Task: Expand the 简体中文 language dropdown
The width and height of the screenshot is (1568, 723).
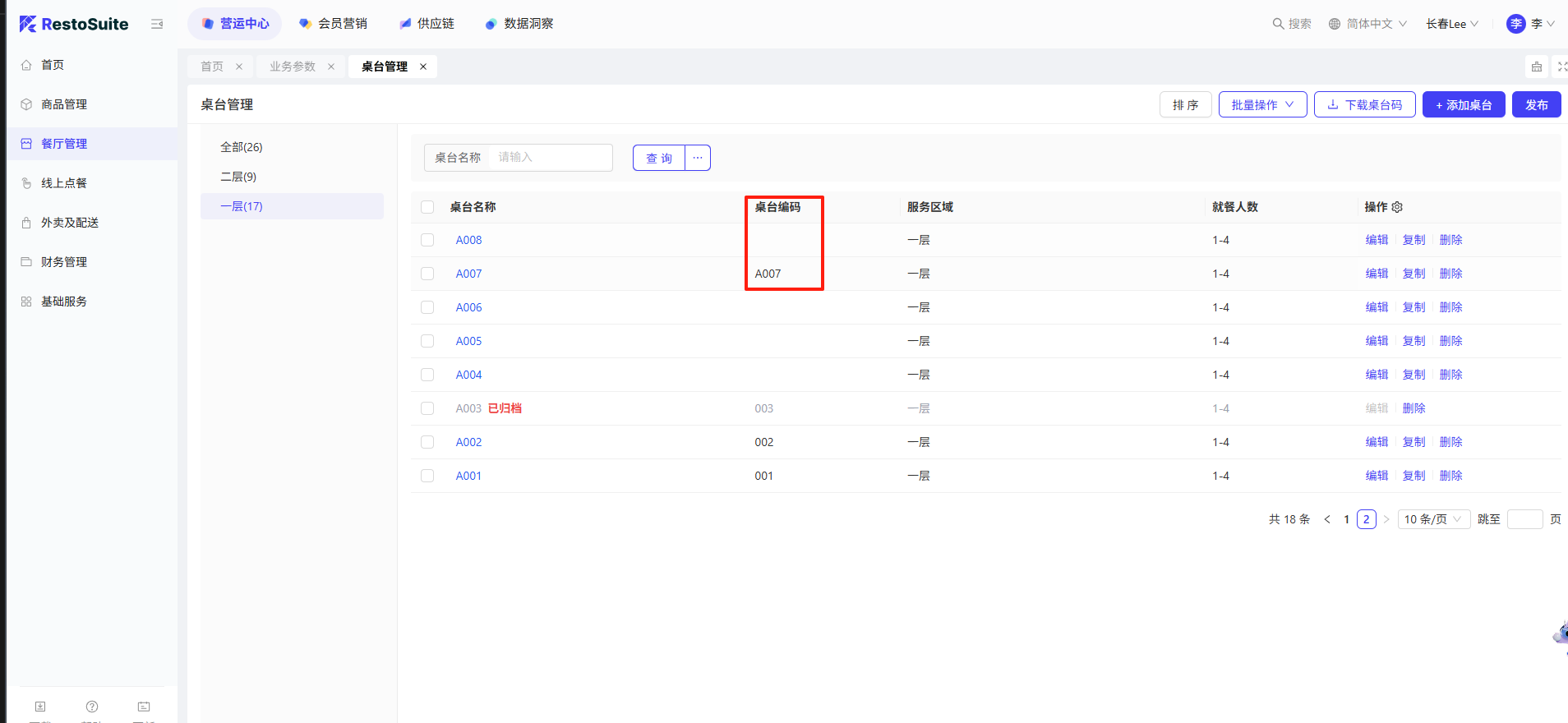Action: 1368,24
